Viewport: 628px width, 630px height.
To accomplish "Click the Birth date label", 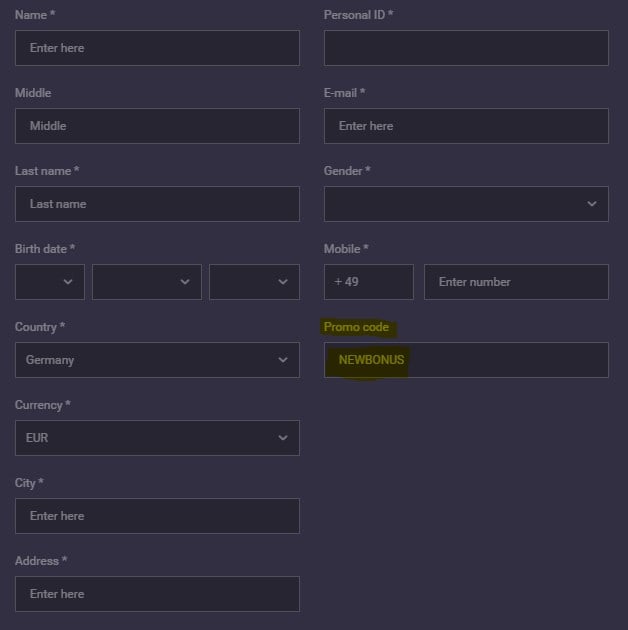I will 45,249.
